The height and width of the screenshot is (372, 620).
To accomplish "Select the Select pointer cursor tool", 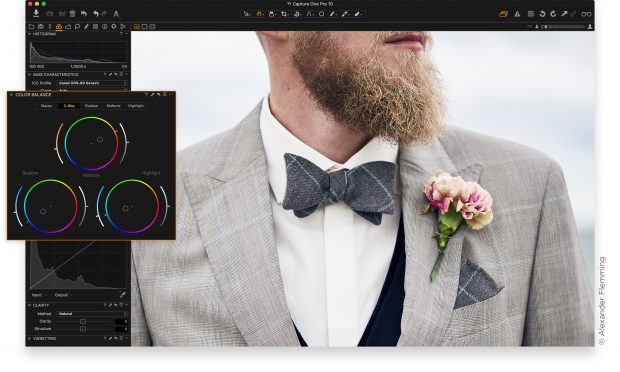I will 247,14.
